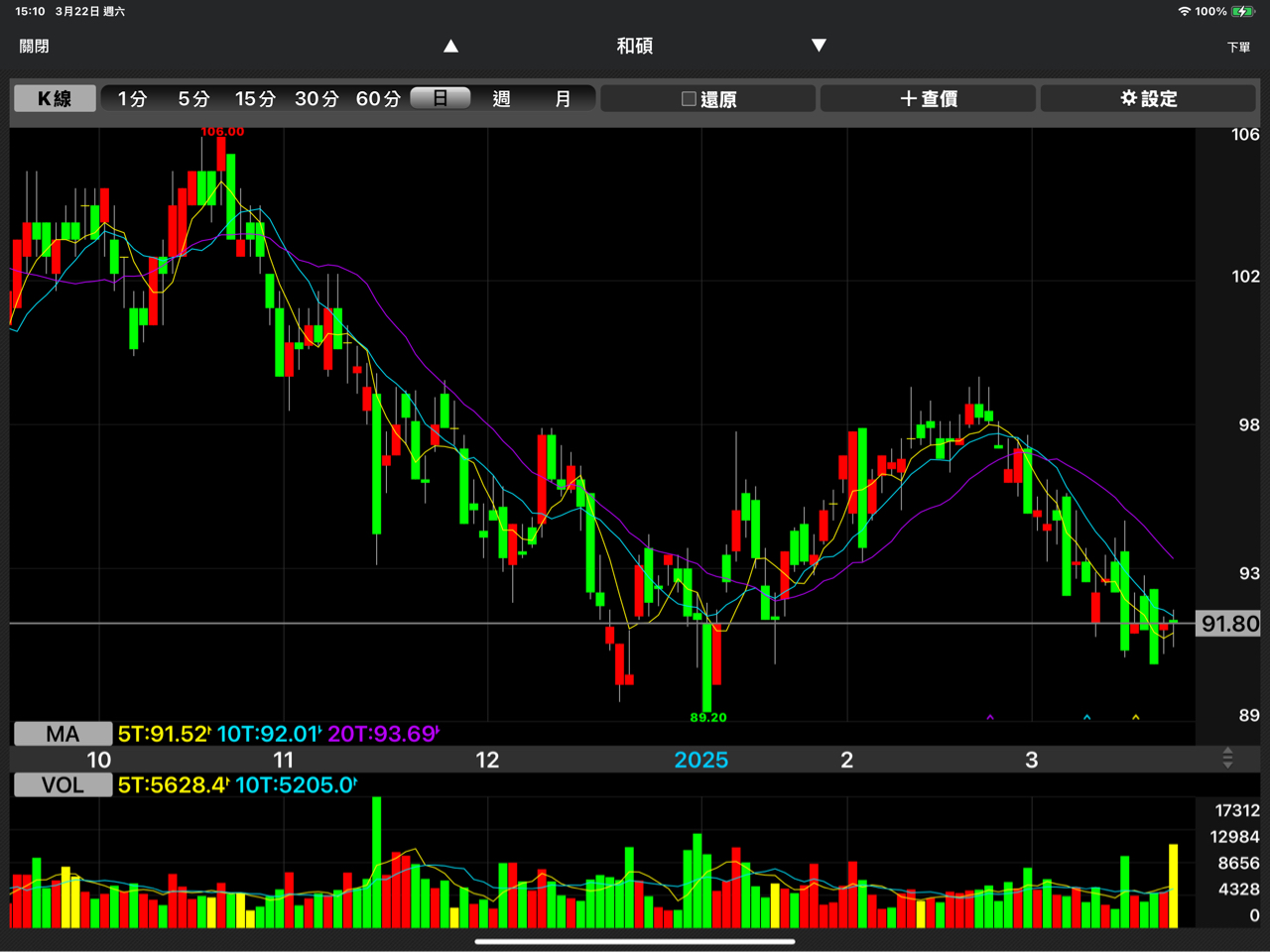Viewport: 1270px width, 952px height.
Task: Select the 5分 timeframe tab
Action: click(x=193, y=98)
